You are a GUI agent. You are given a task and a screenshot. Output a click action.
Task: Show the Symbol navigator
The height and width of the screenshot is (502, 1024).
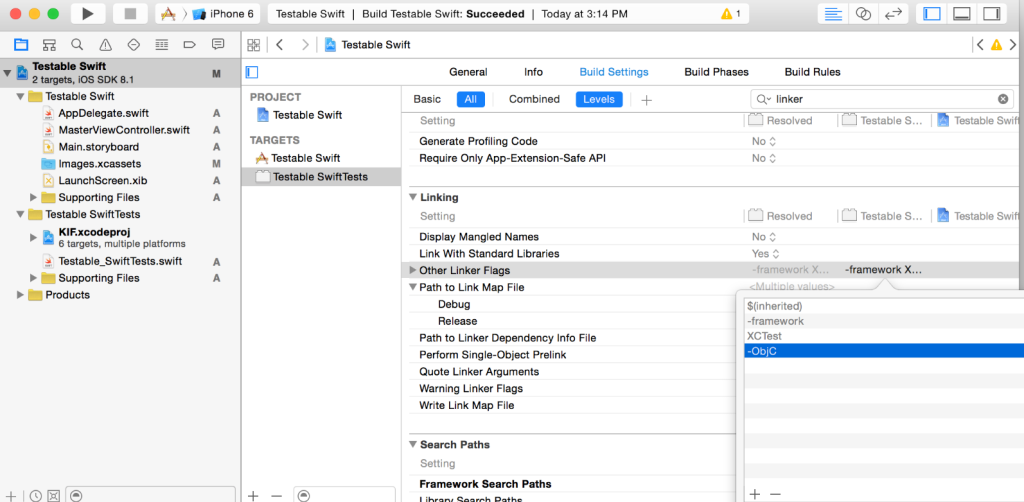(x=49, y=44)
